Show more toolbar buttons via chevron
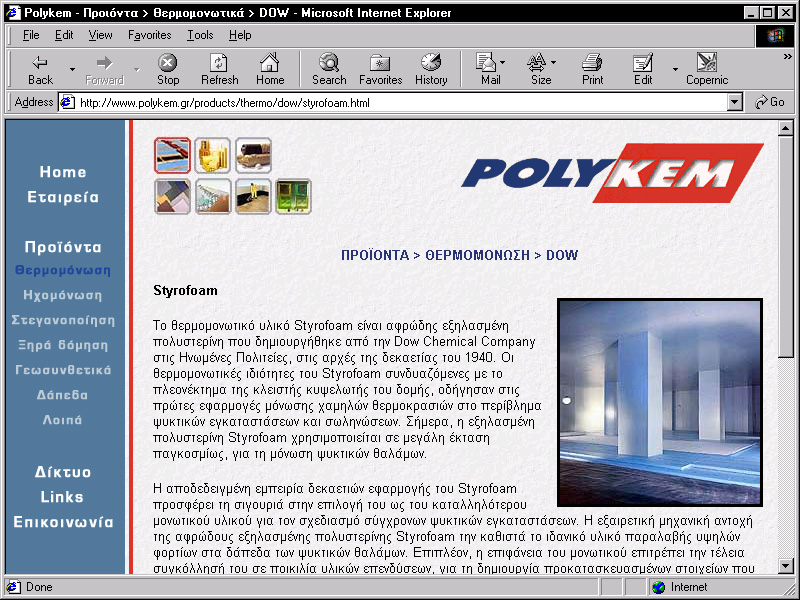Viewport: 800px width, 600px height. coord(788,57)
